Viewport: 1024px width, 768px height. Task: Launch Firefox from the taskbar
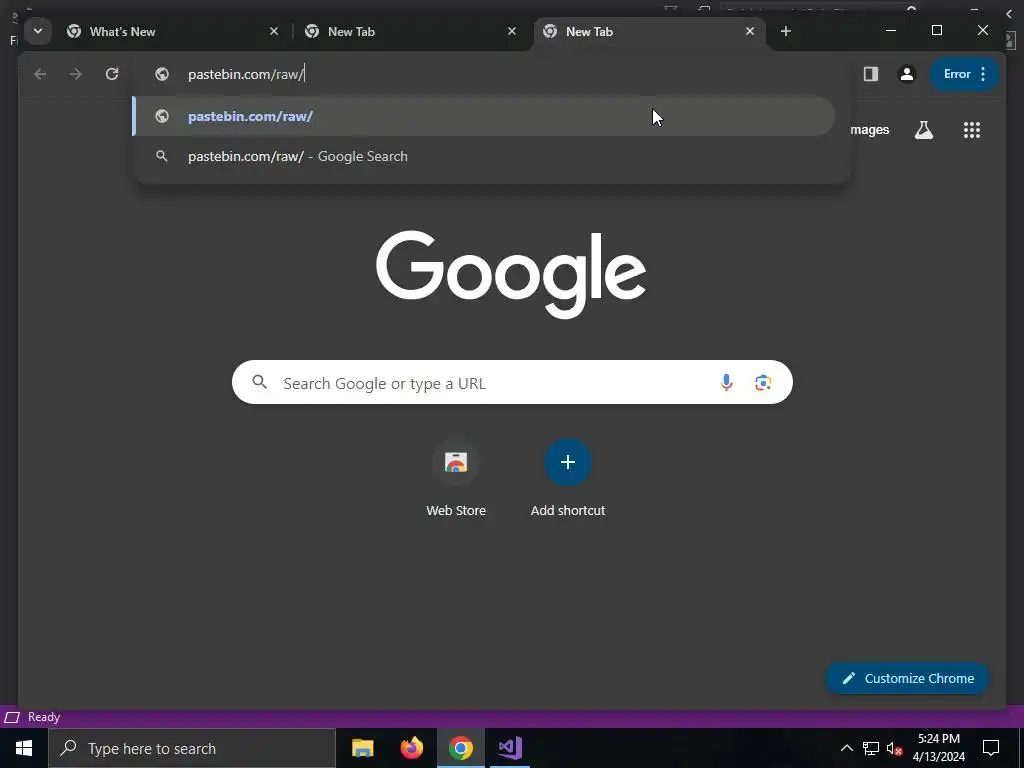point(411,748)
